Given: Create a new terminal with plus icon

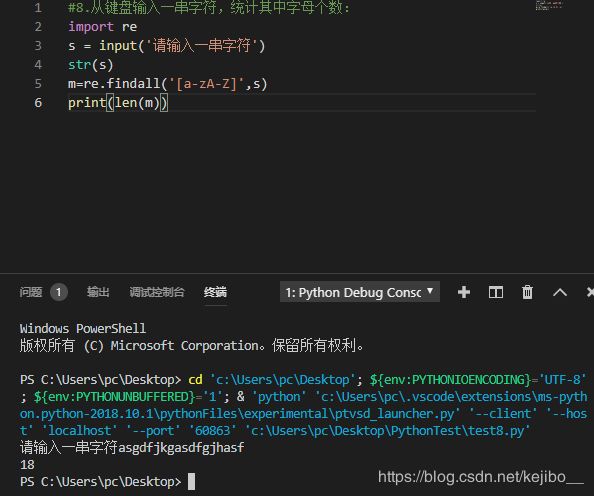Looking at the screenshot, I should point(464,292).
